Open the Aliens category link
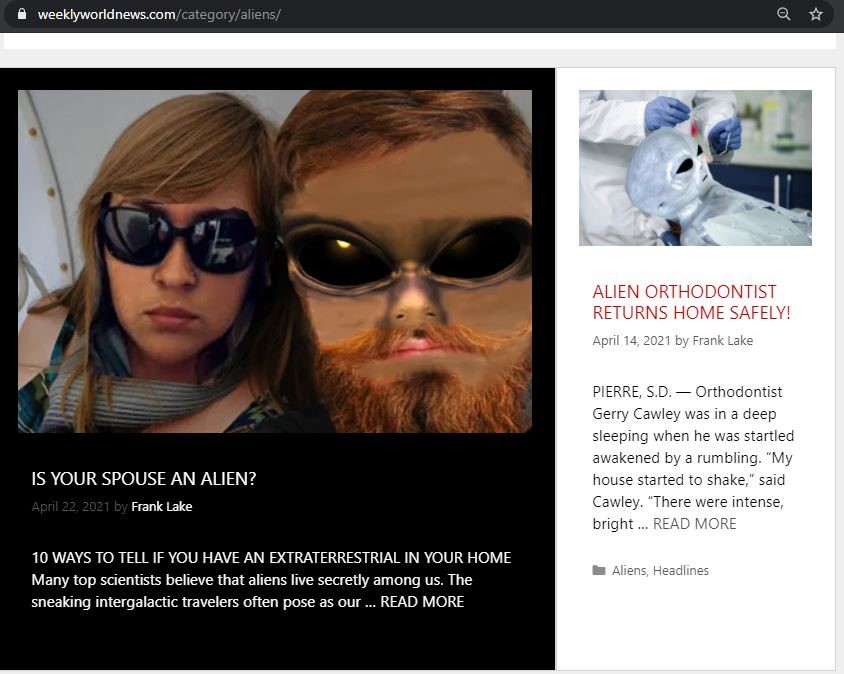The width and height of the screenshot is (844, 674). (629, 571)
